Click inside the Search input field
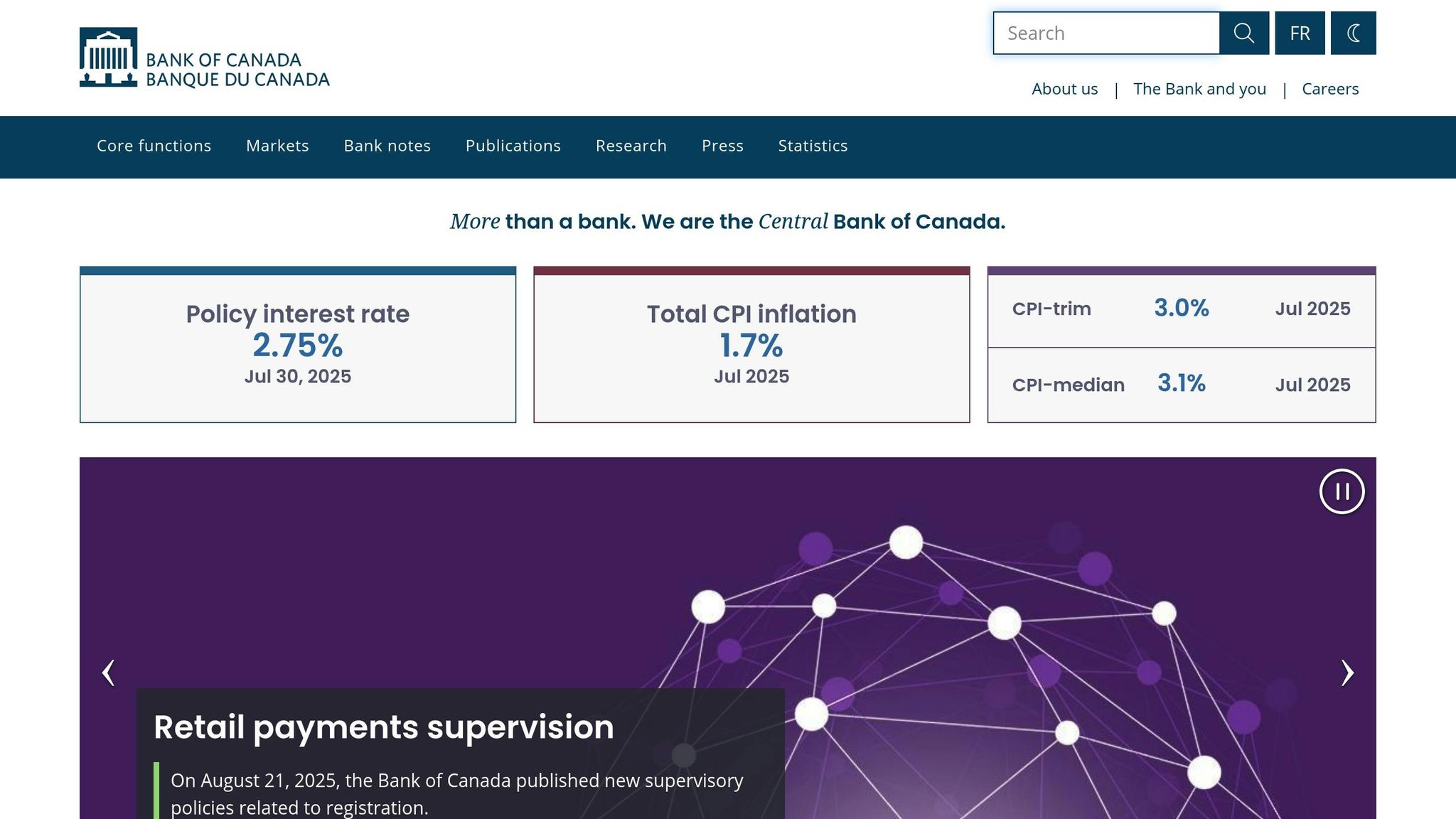This screenshot has width=1456, height=819. pos(1106,33)
